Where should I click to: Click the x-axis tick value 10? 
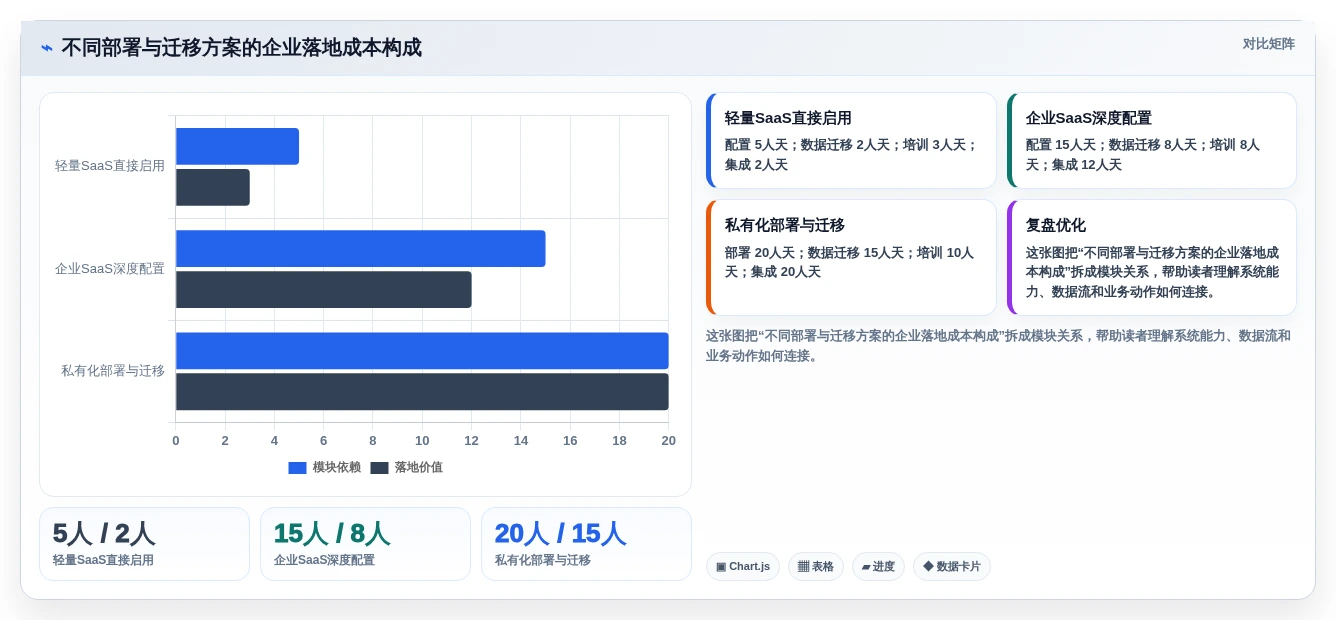[422, 441]
